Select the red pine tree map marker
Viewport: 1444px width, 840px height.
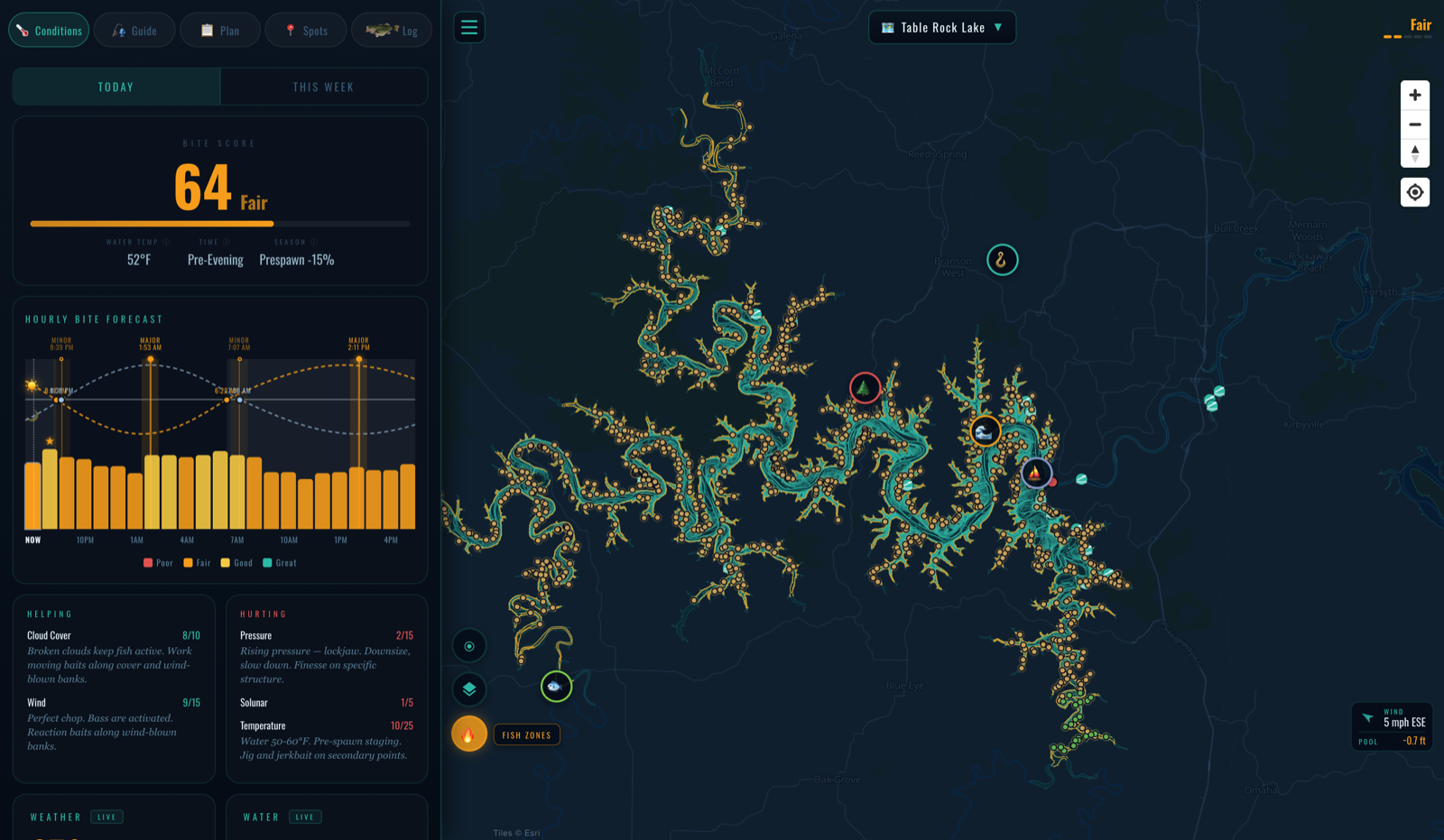(x=865, y=388)
